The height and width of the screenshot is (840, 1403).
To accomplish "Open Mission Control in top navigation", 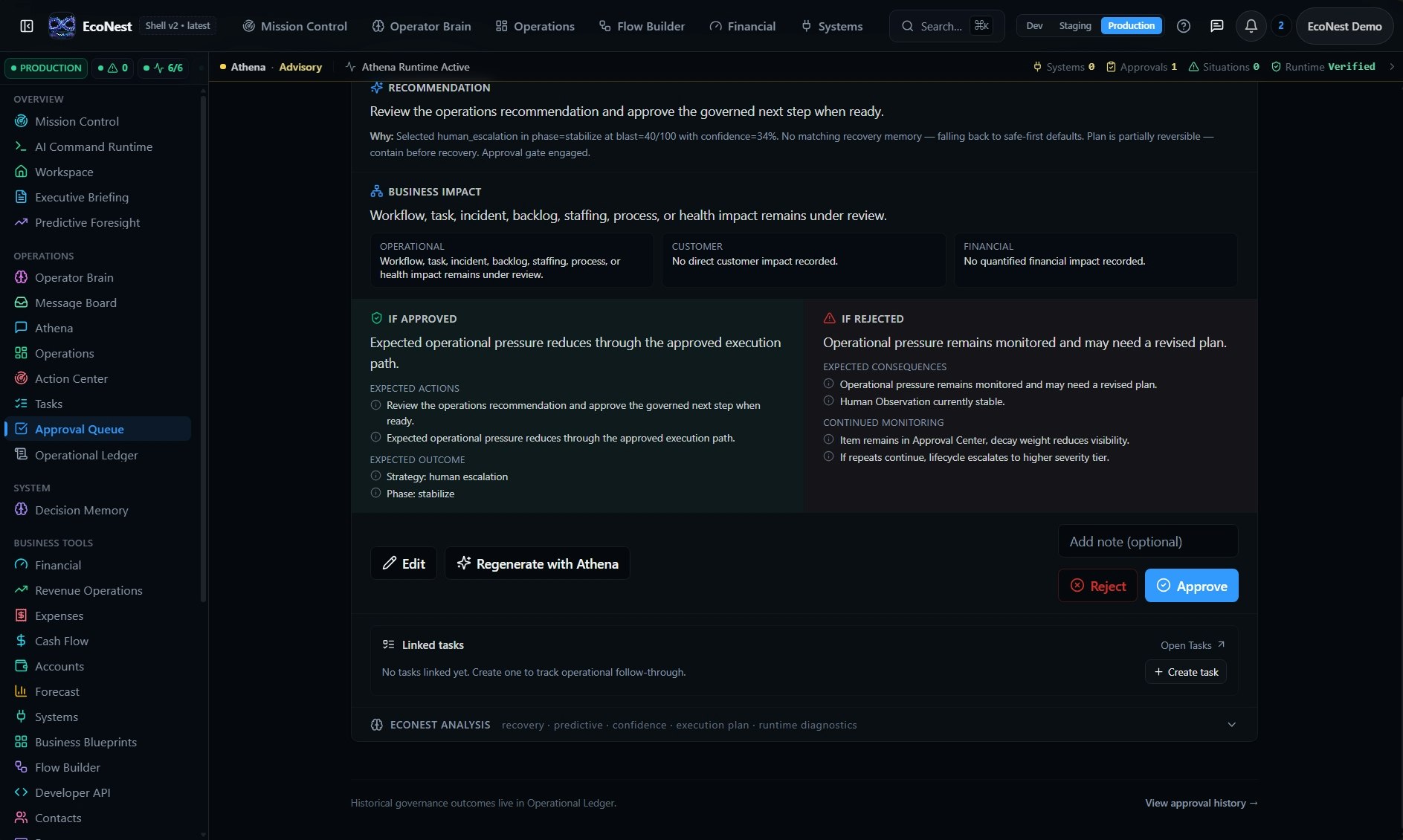I will [295, 26].
